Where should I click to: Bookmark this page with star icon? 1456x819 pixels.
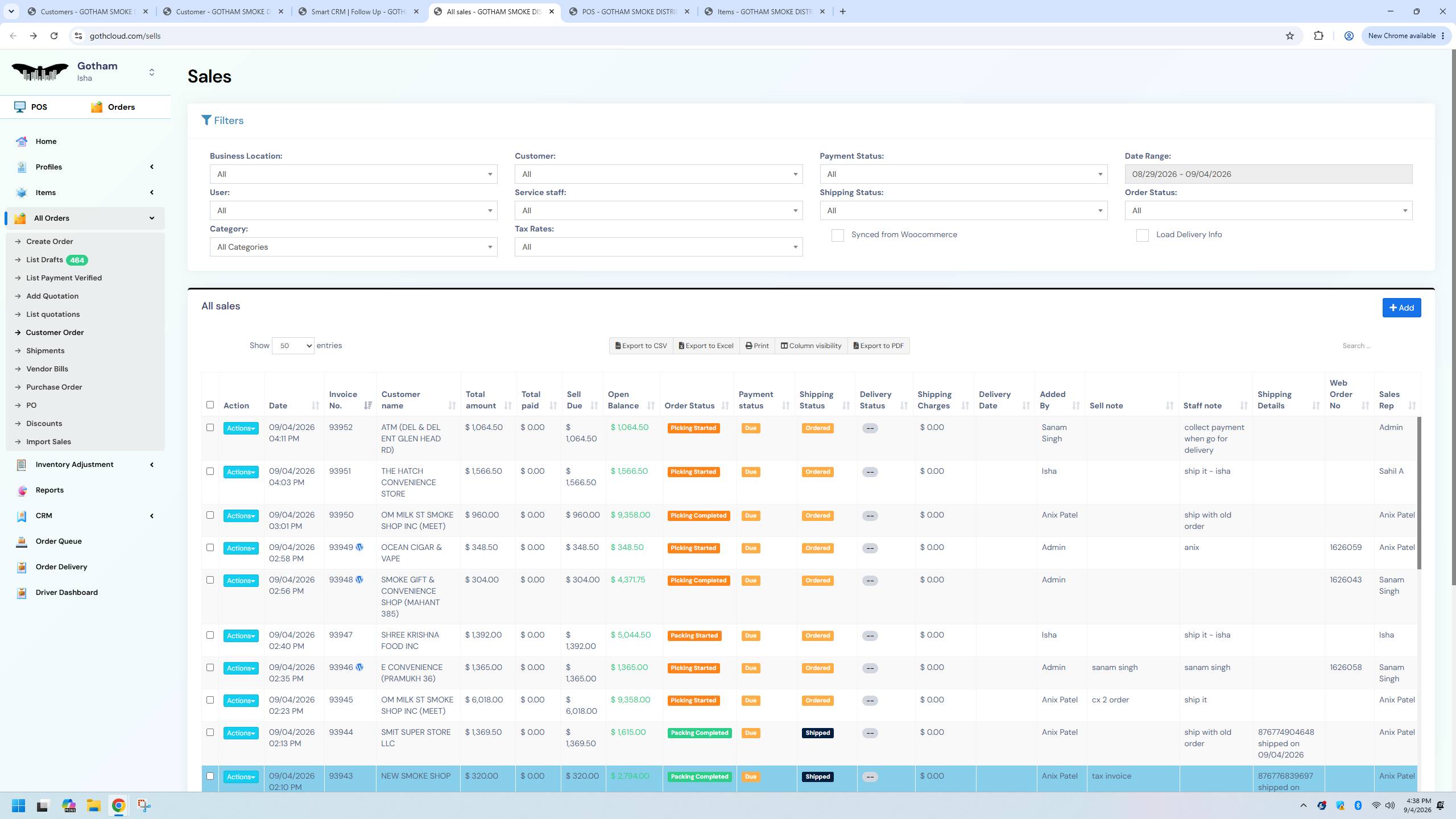point(1290,36)
